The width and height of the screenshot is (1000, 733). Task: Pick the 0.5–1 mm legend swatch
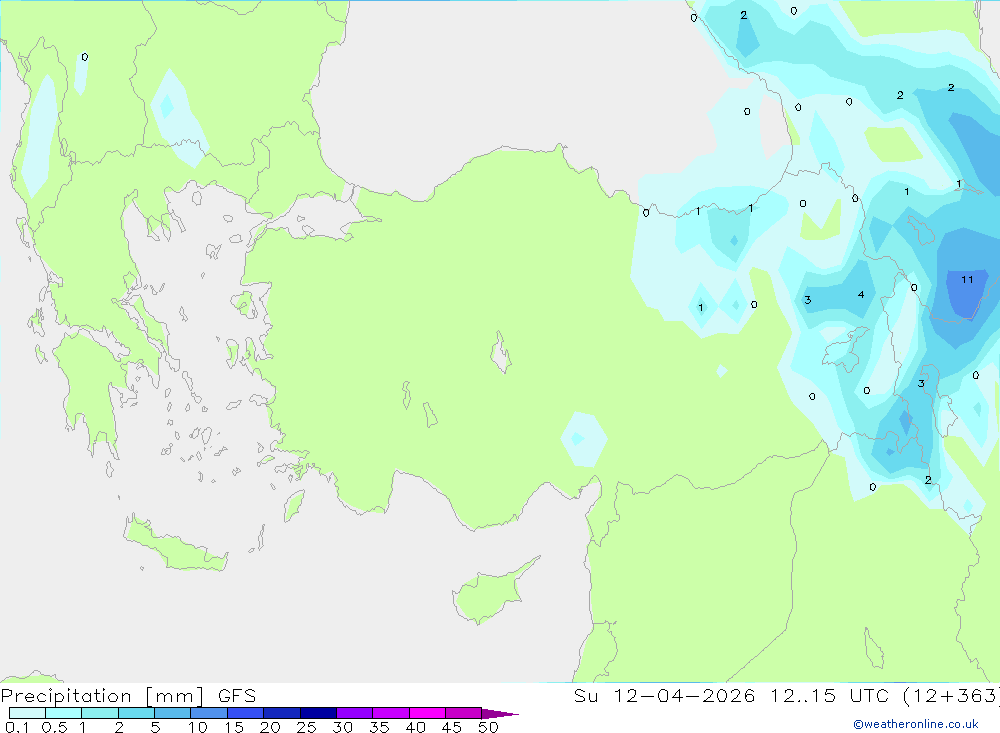(x=64, y=713)
